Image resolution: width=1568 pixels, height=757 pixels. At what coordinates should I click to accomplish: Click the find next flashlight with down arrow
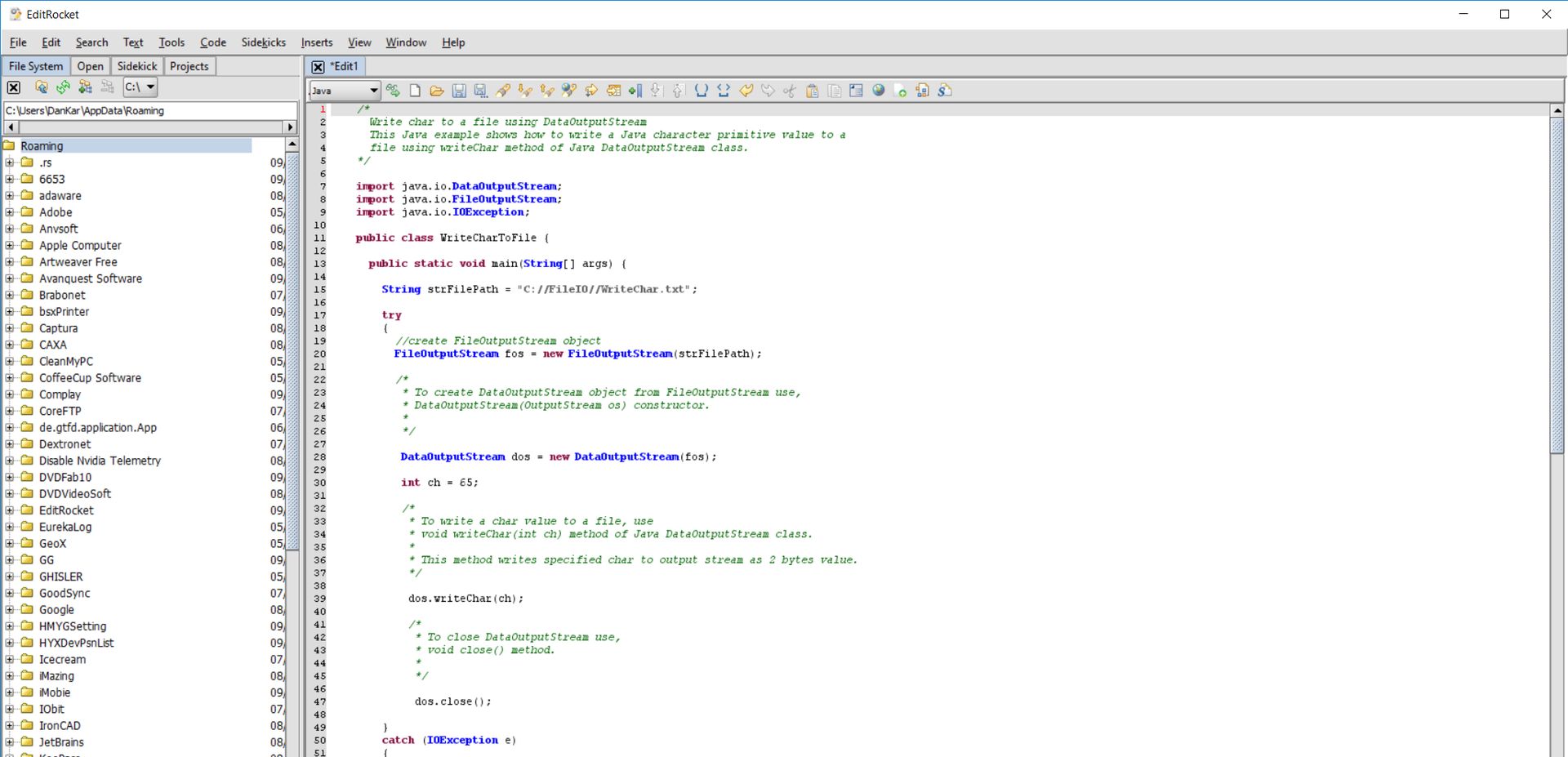click(525, 91)
